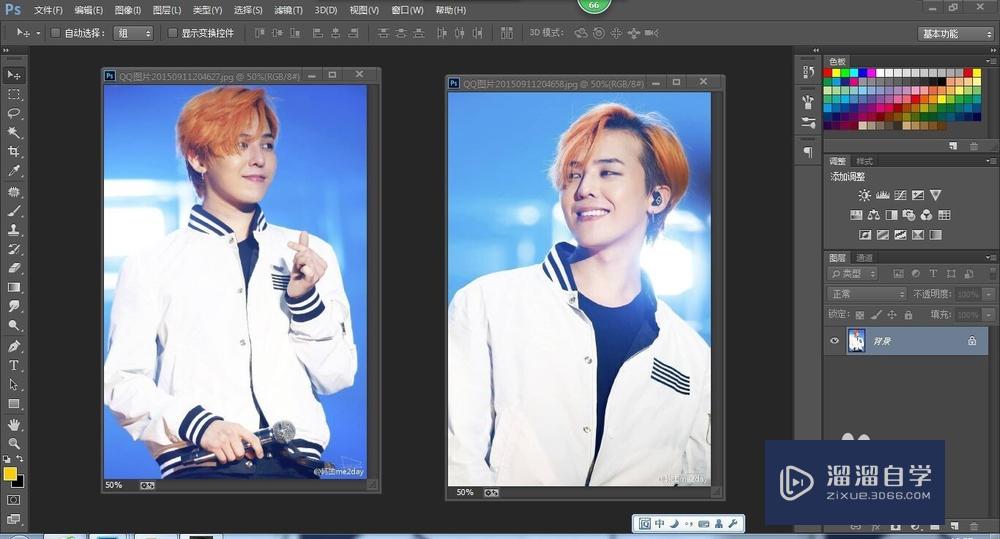1000x539 pixels.
Task: Select the Brush tool
Action: 13,211
